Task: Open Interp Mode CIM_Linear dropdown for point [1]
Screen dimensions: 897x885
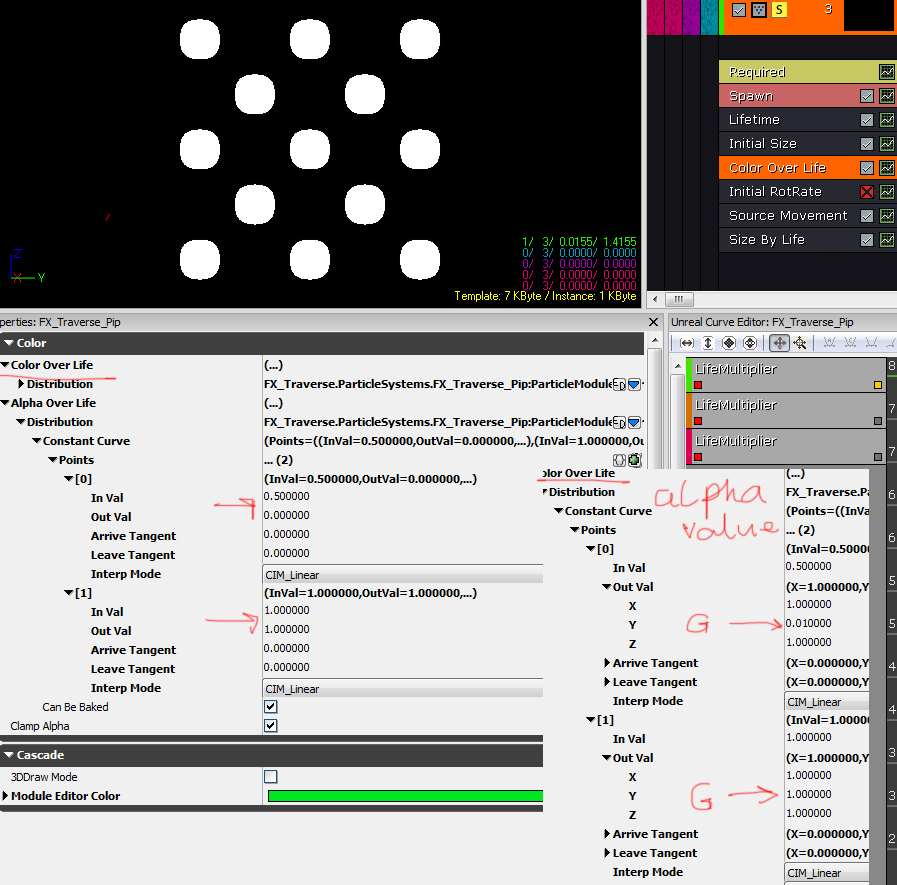Action: click(403, 688)
